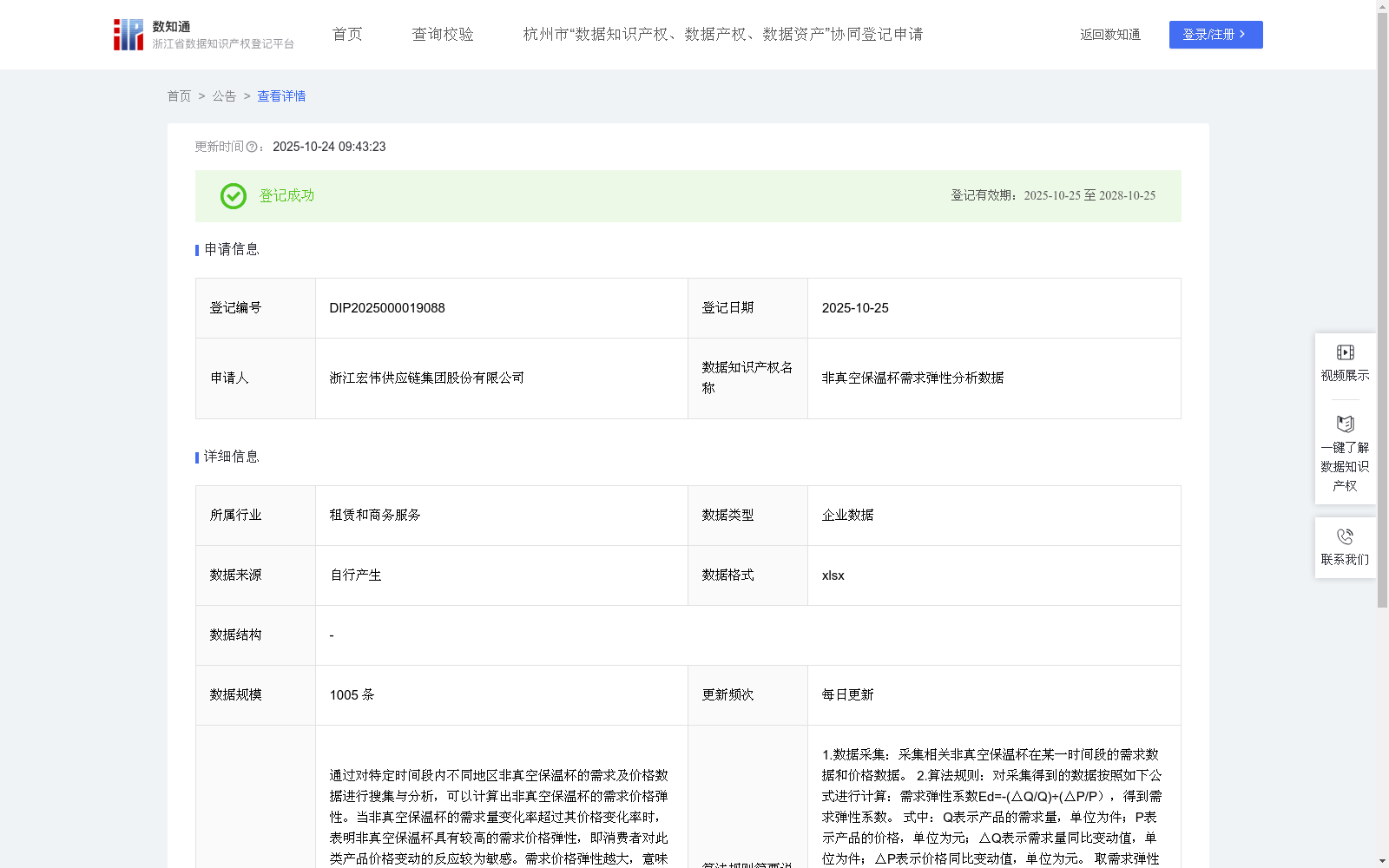Viewport: 1389px width, 868px height.
Task: Open the 视频展示 video icon
Action: point(1345,352)
